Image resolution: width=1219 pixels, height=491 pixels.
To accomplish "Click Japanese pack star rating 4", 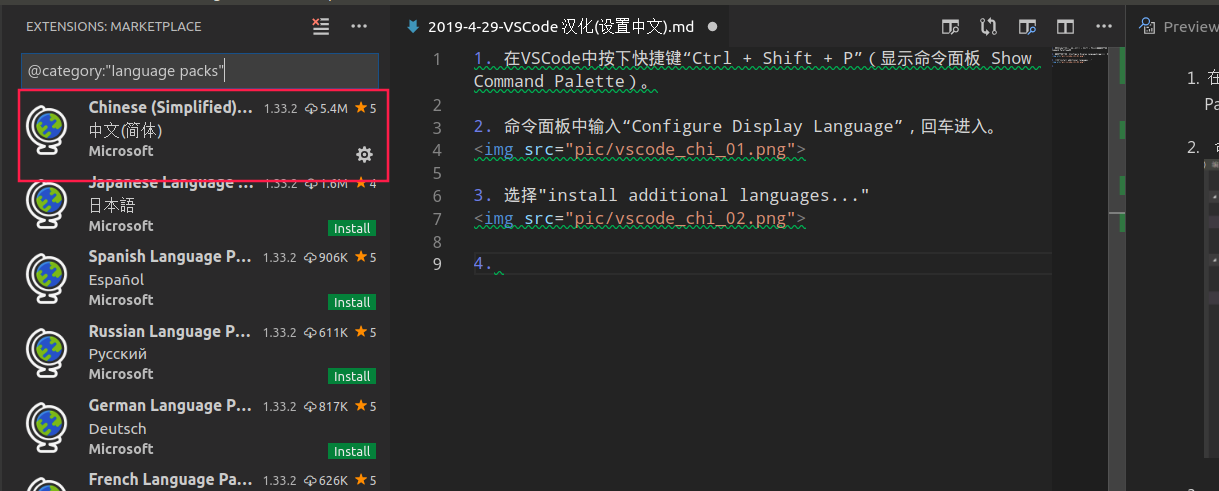I will point(366,183).
